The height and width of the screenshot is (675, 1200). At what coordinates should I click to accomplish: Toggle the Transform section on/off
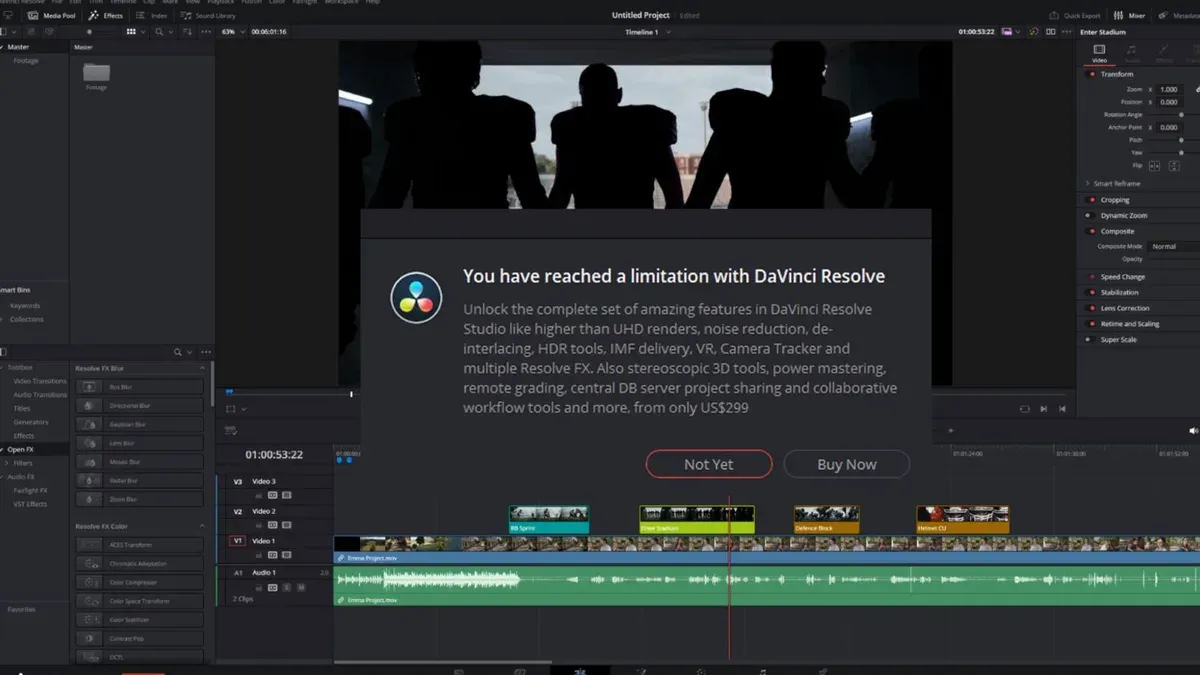(x=1091, y=74)
